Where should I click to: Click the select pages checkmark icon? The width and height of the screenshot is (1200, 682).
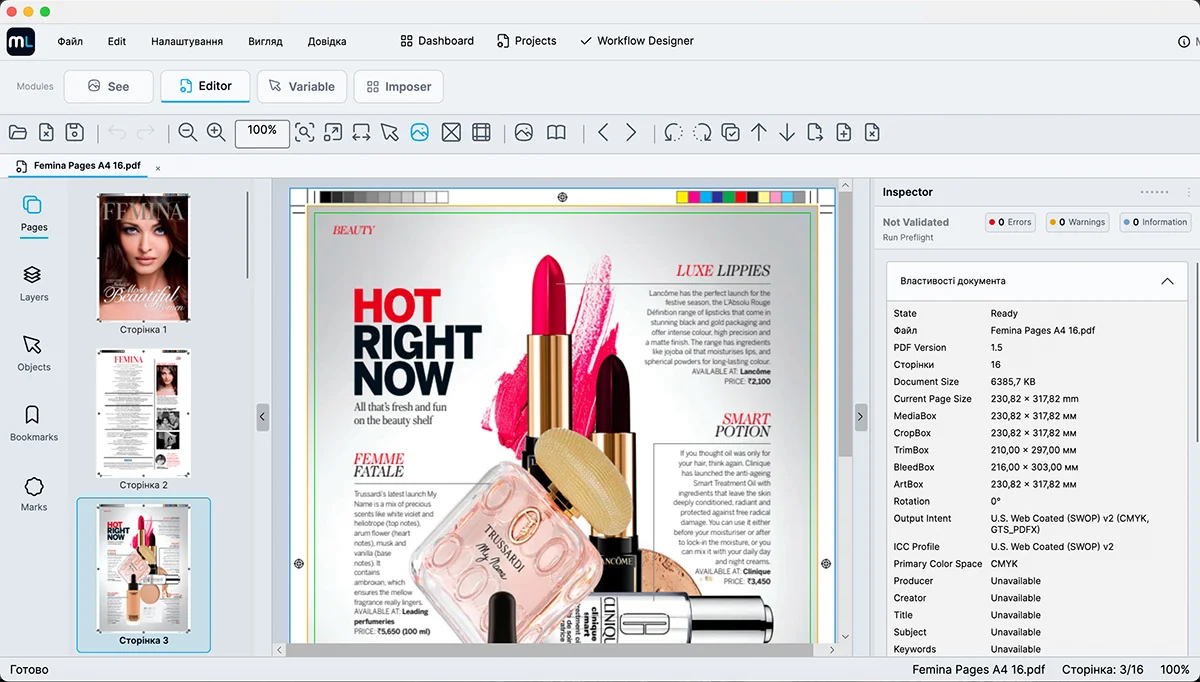pyautogui.click(x=731, y=132)
